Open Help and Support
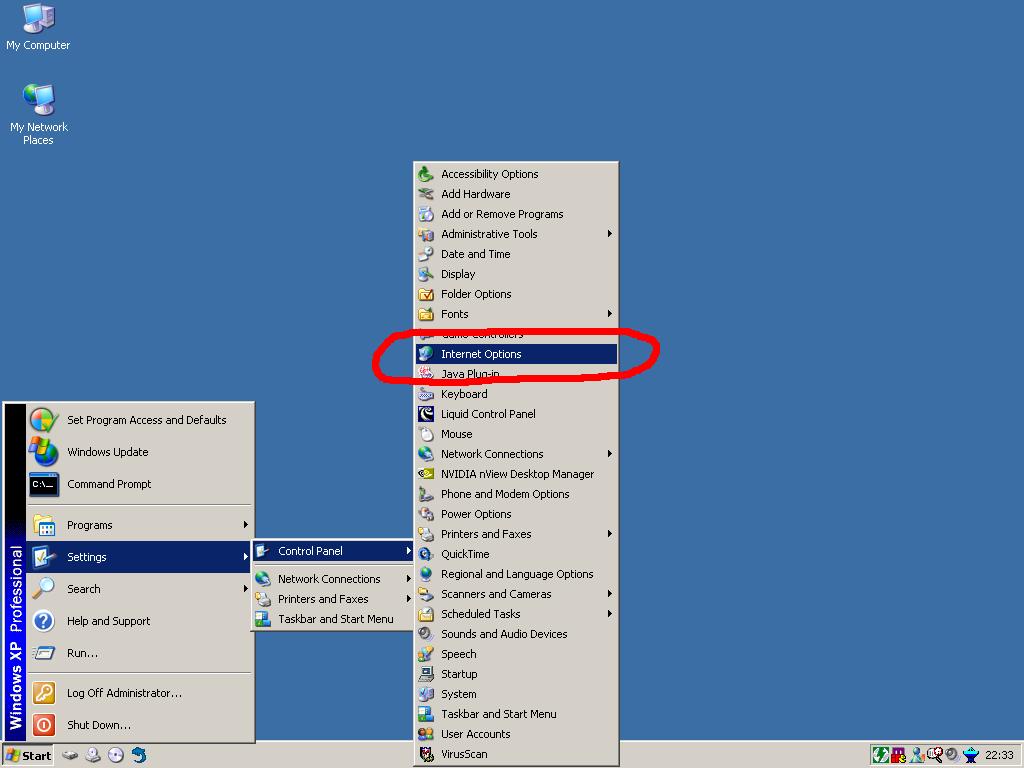Screen dimensions: 1024x768 coord(139,621)
